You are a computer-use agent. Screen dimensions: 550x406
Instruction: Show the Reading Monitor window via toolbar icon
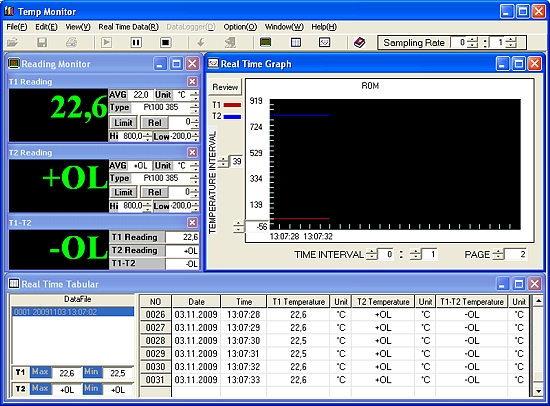coord(266,43)
